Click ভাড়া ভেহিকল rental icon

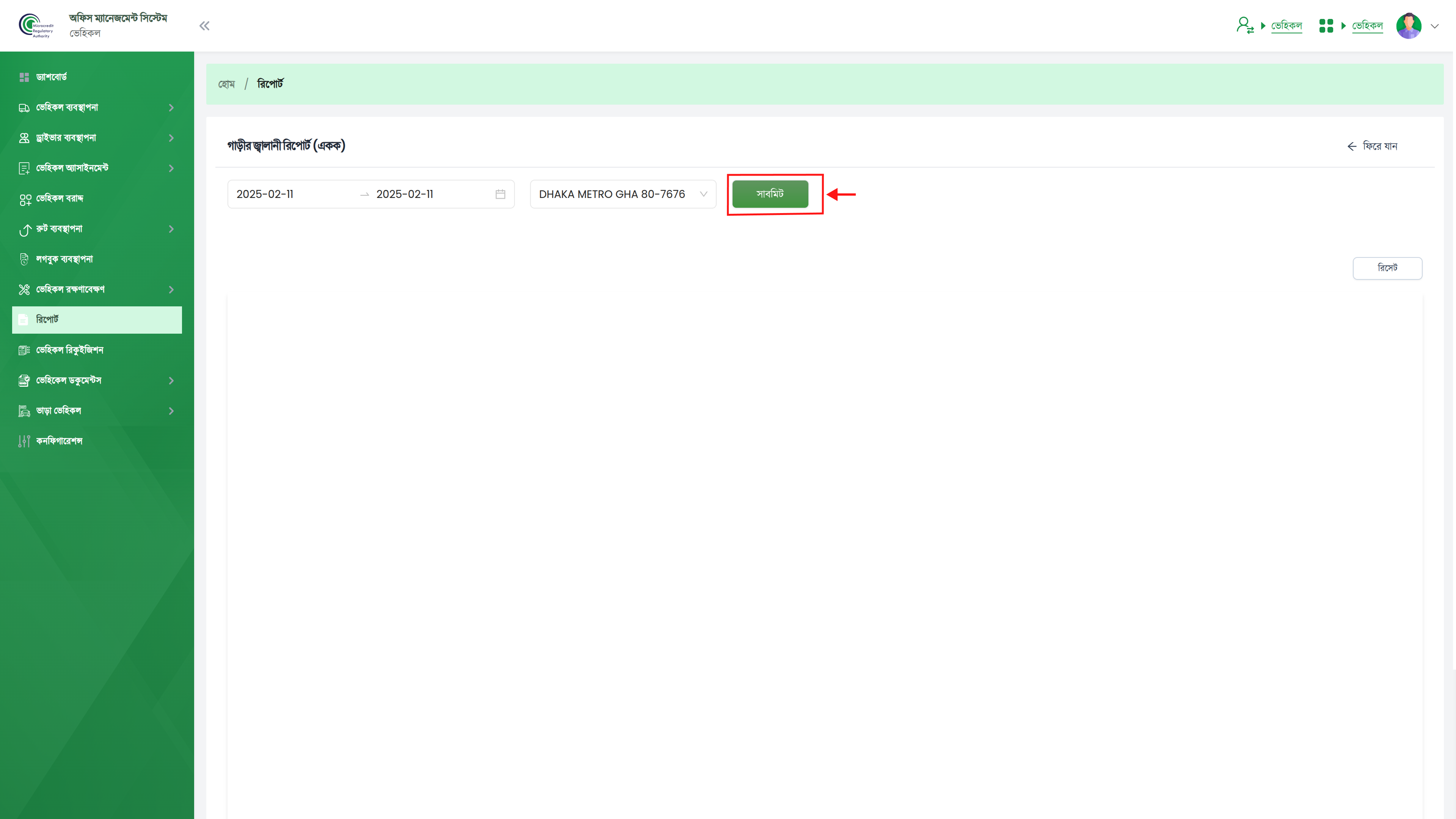click(x=24, y=411)
